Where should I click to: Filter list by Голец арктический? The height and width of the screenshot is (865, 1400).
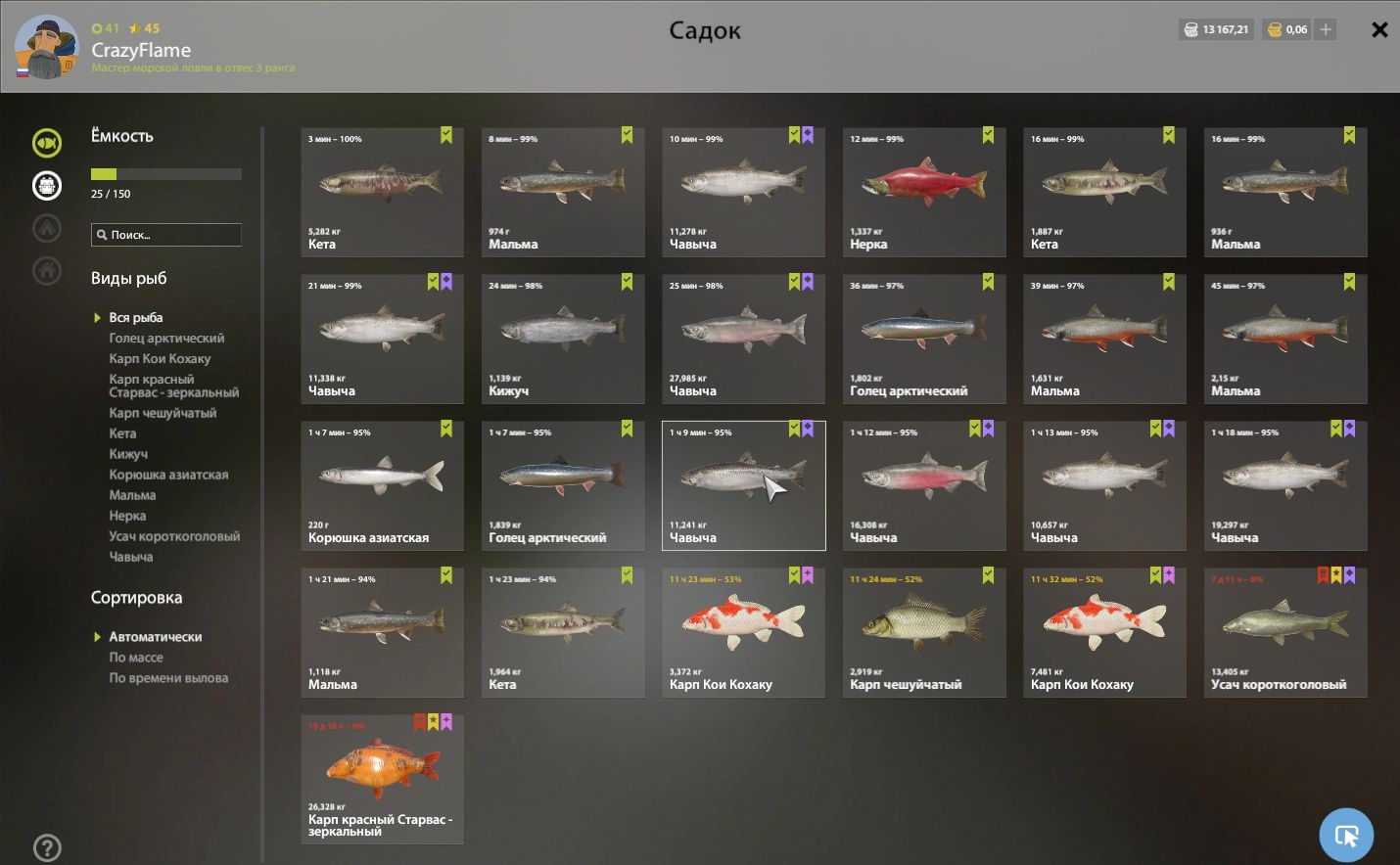coord(166,339)
